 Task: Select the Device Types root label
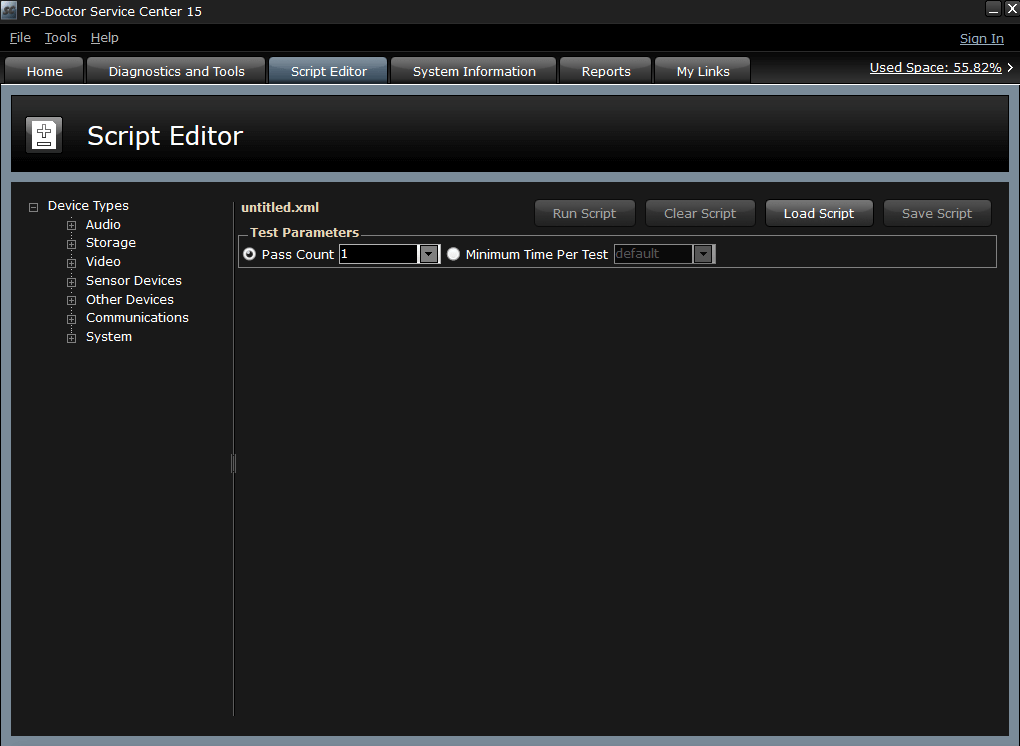88,206
